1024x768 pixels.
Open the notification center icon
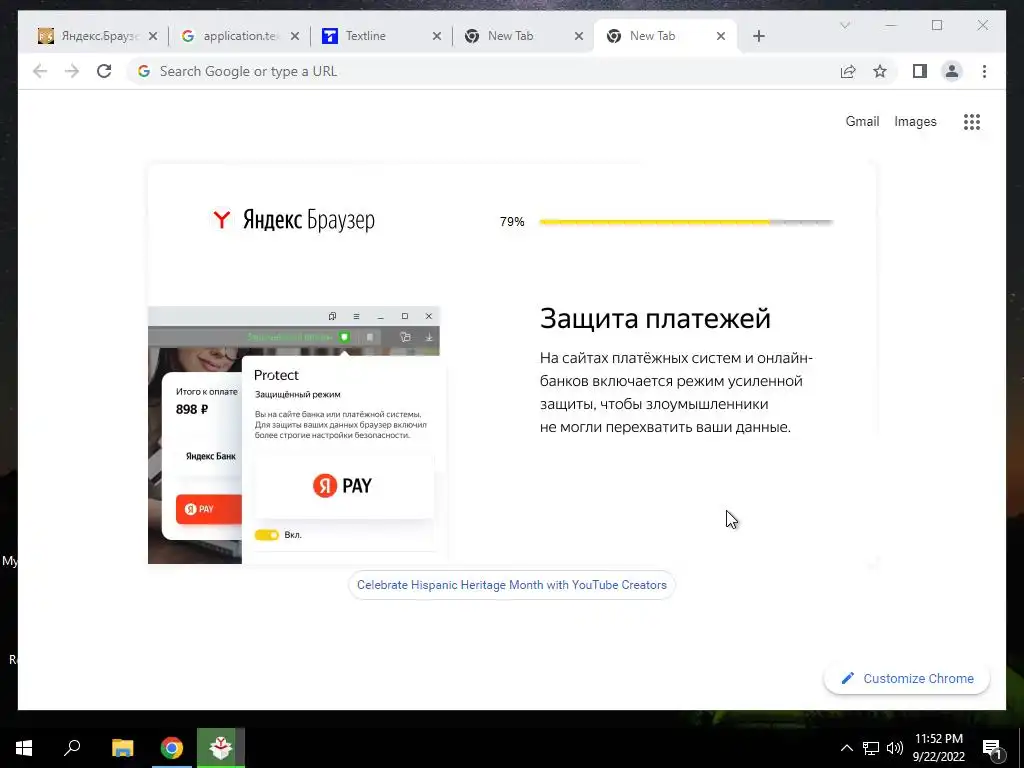click(x=993, y=749)
